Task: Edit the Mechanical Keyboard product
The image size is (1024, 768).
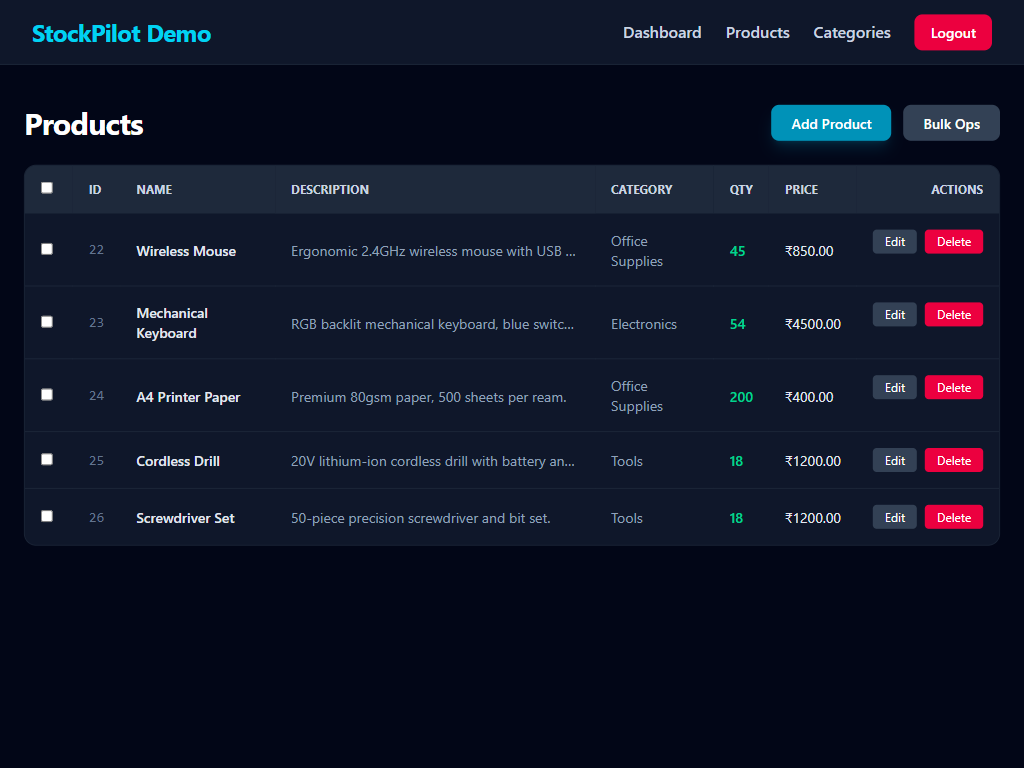Action: 895,315
